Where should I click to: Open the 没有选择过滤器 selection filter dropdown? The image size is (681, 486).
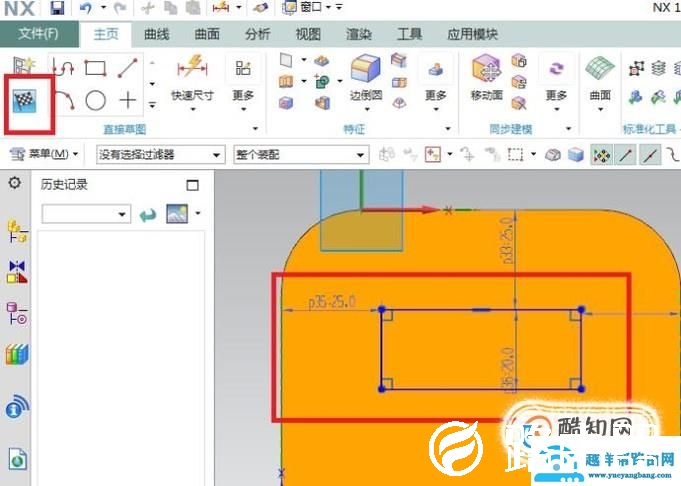[160, 155]
